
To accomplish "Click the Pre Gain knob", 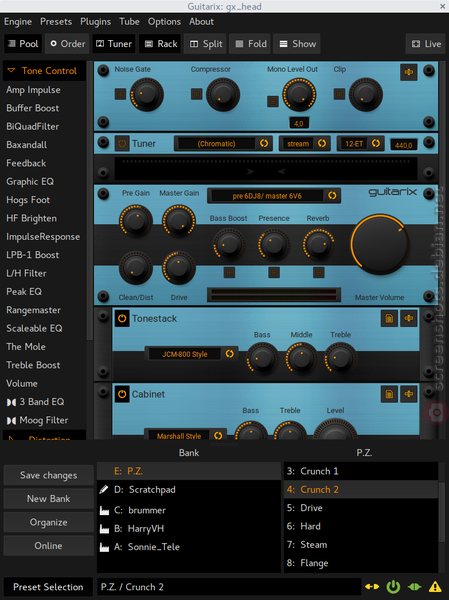I will (x=136, y=221).
